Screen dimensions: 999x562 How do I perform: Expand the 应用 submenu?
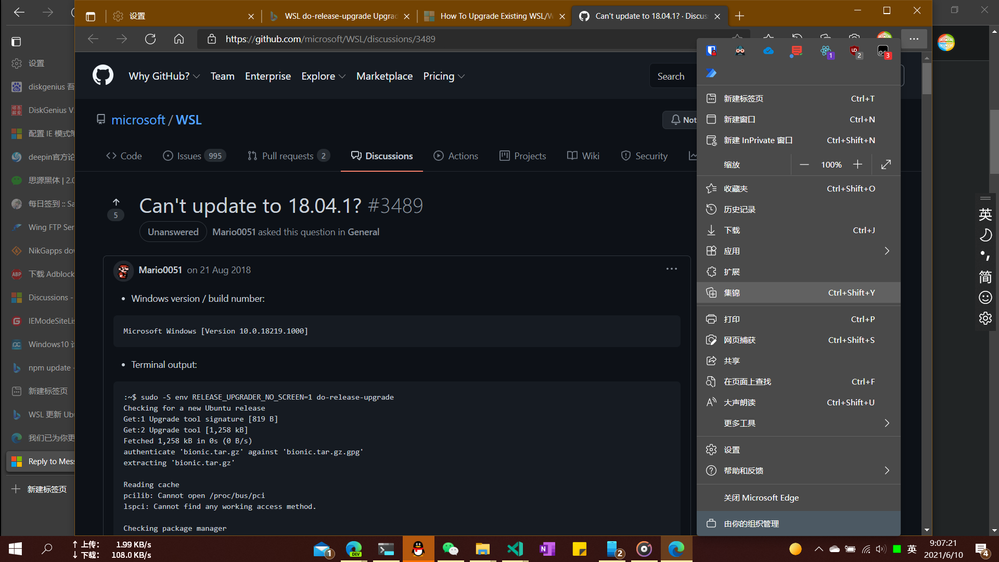[798, 251]
